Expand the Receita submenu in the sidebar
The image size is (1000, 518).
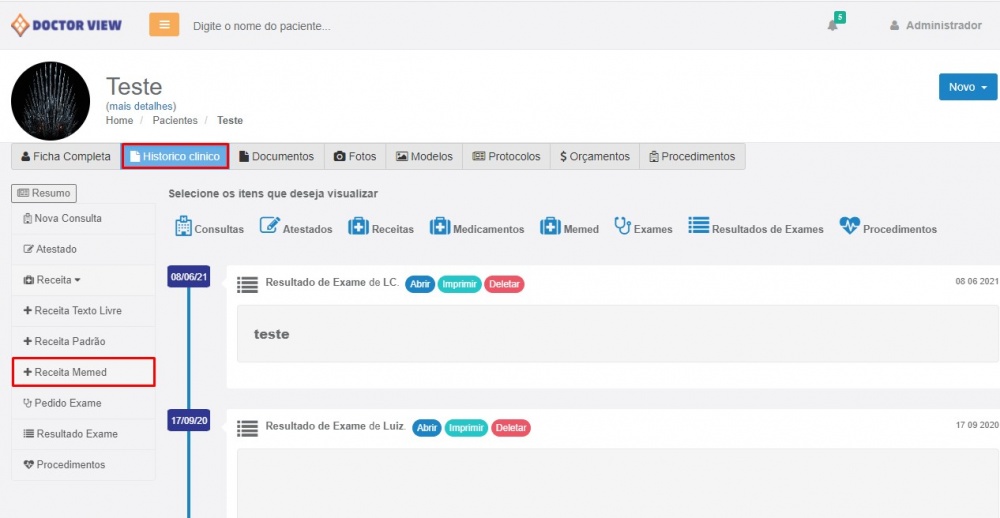click(x=53, y=280)
